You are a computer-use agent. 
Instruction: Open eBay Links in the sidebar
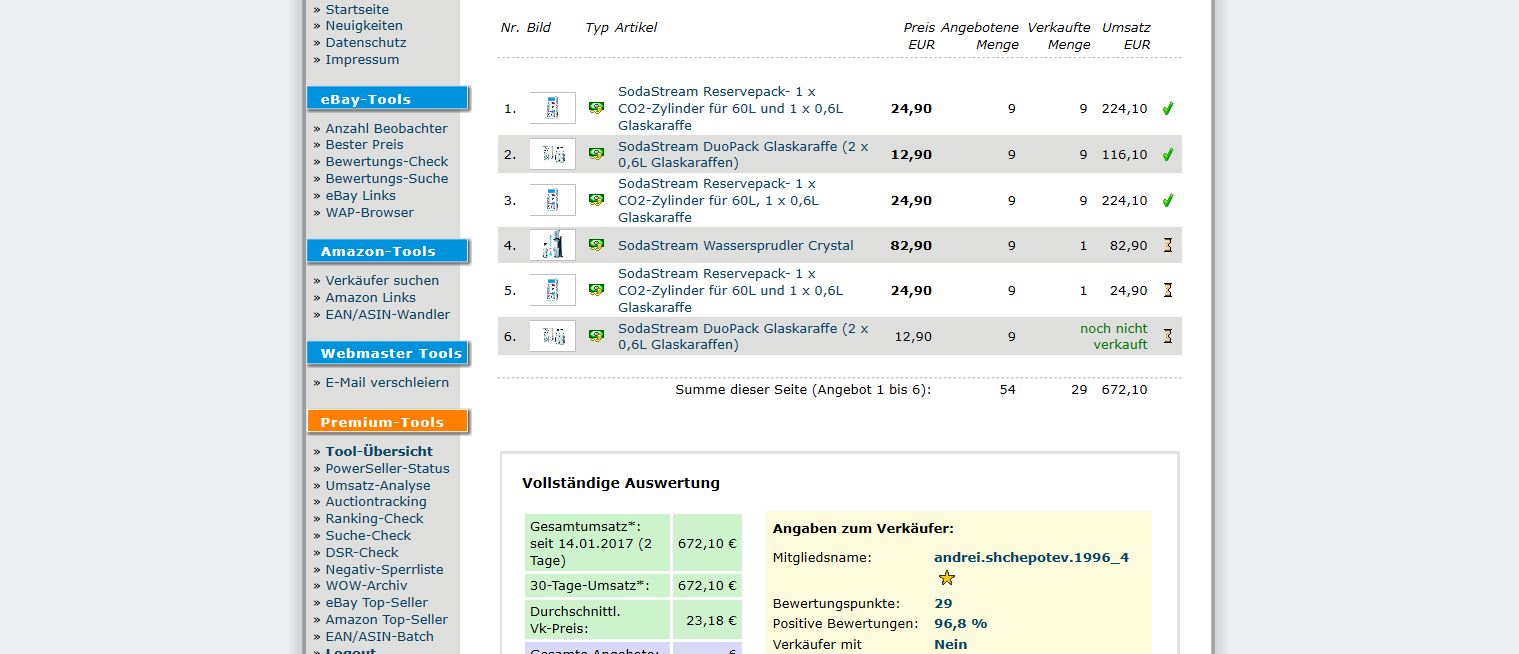[x=361, y=195]
